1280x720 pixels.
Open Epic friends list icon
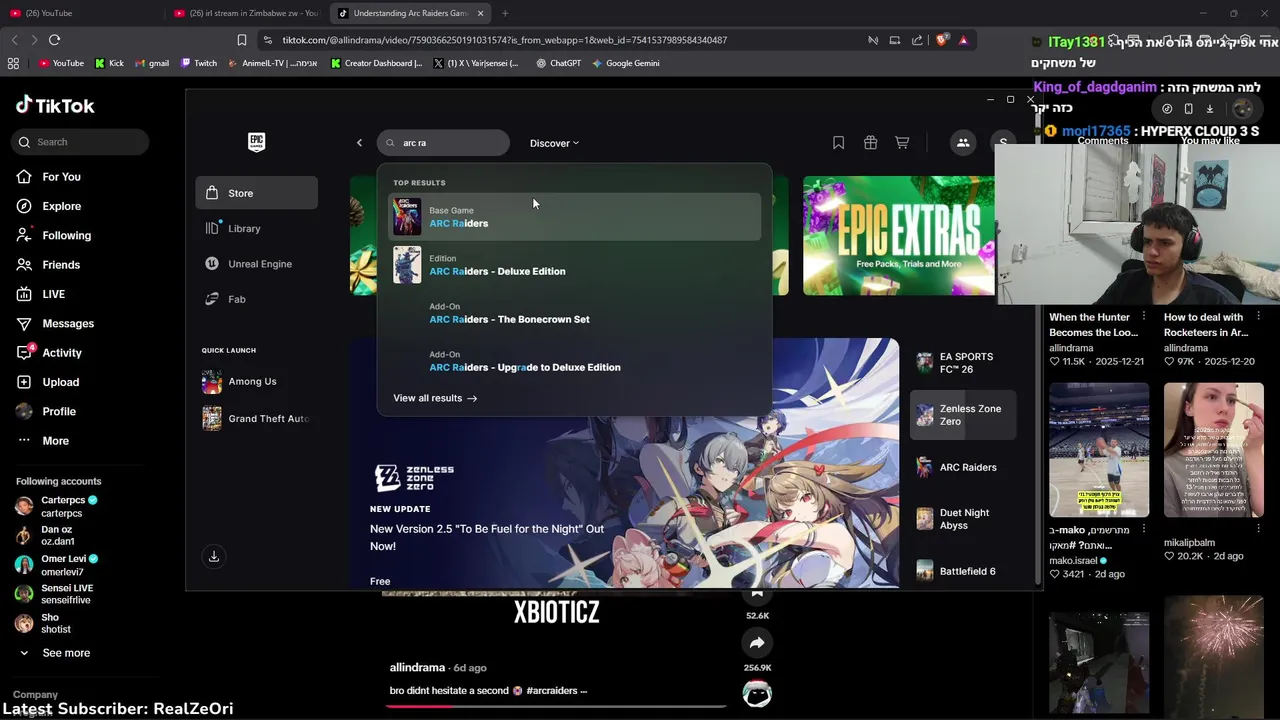[963, 143]
